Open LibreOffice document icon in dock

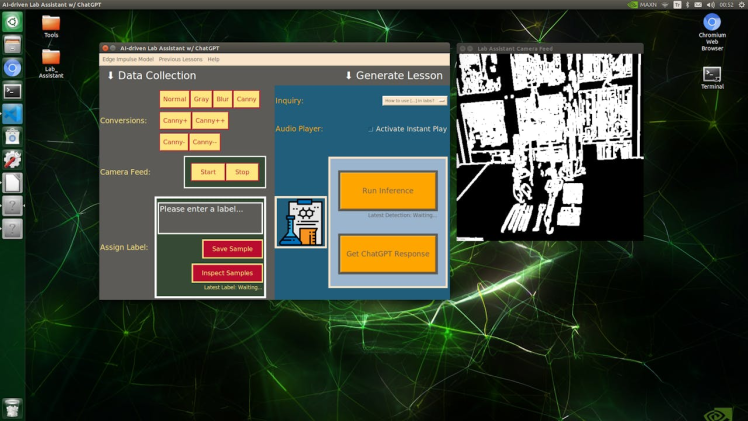click(x=12, y=183)
